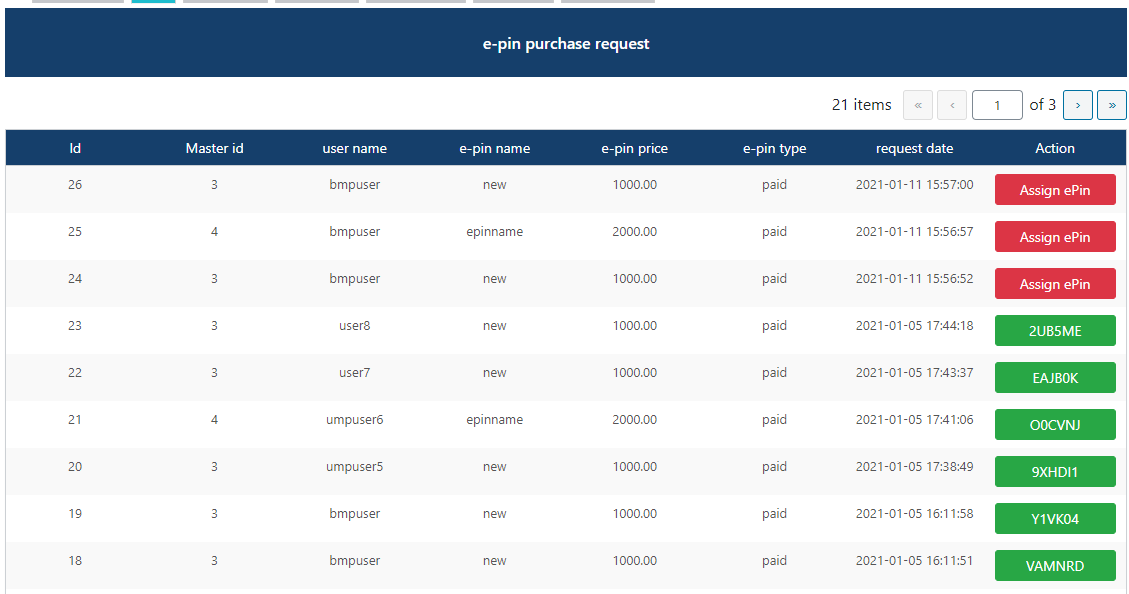Screen dimensions: 1129x594
Task: Click the request date column header
Action: point(914,148)
